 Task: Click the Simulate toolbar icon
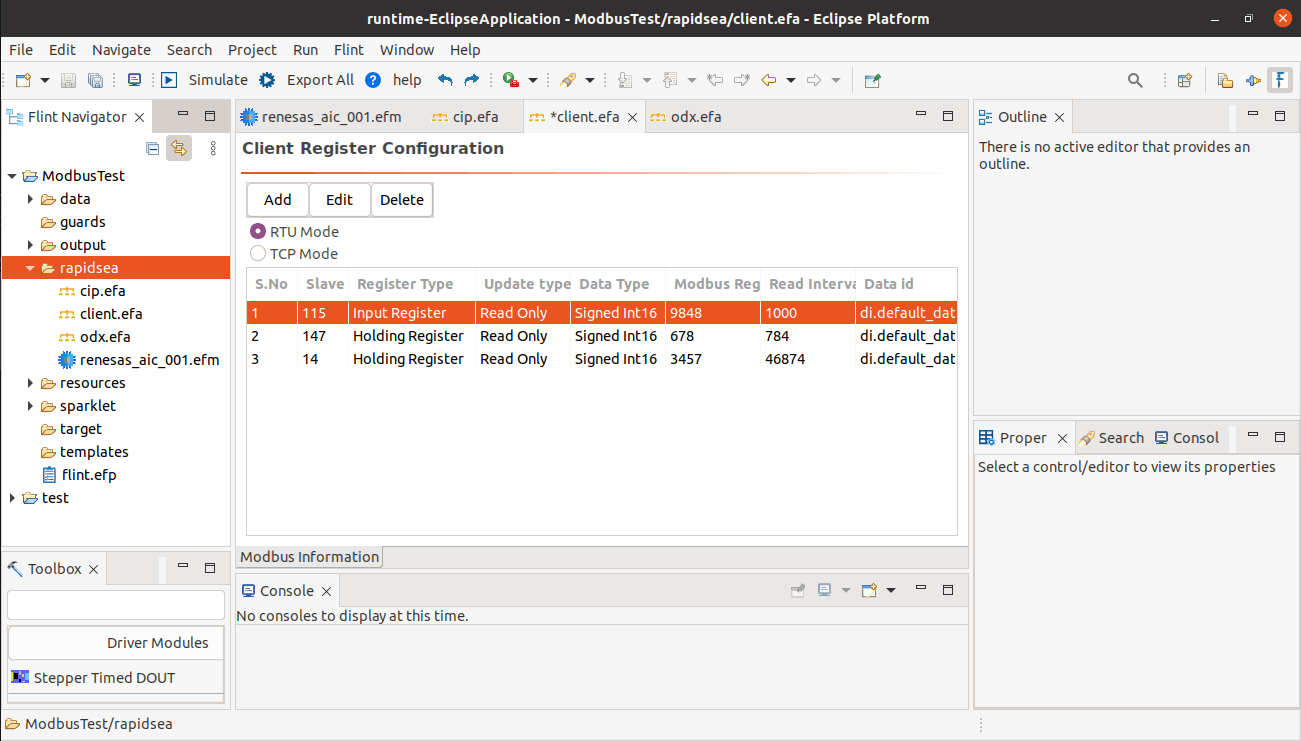[x=169, y=80]
